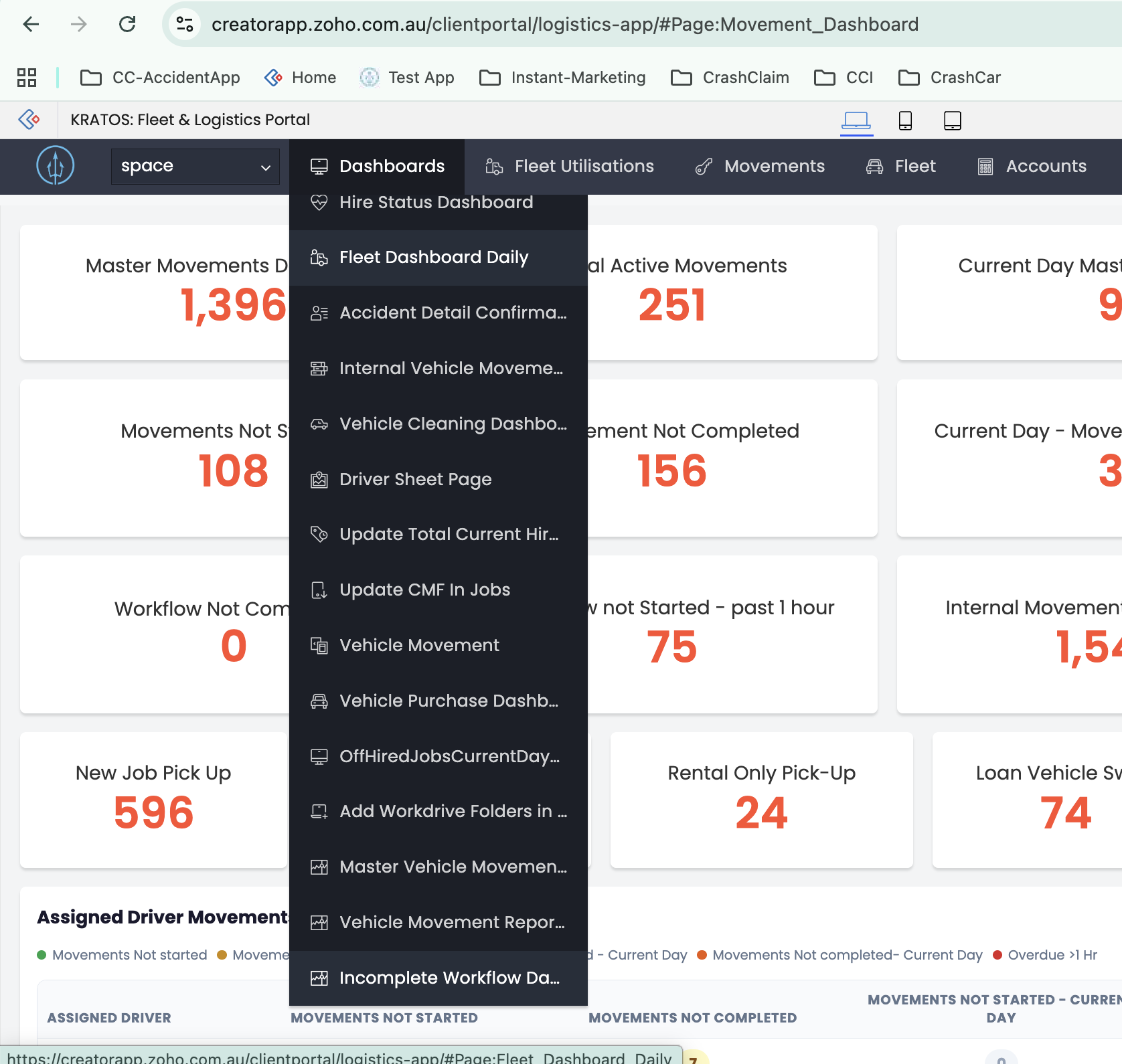Open the Home bookmark

click(301, 78)
